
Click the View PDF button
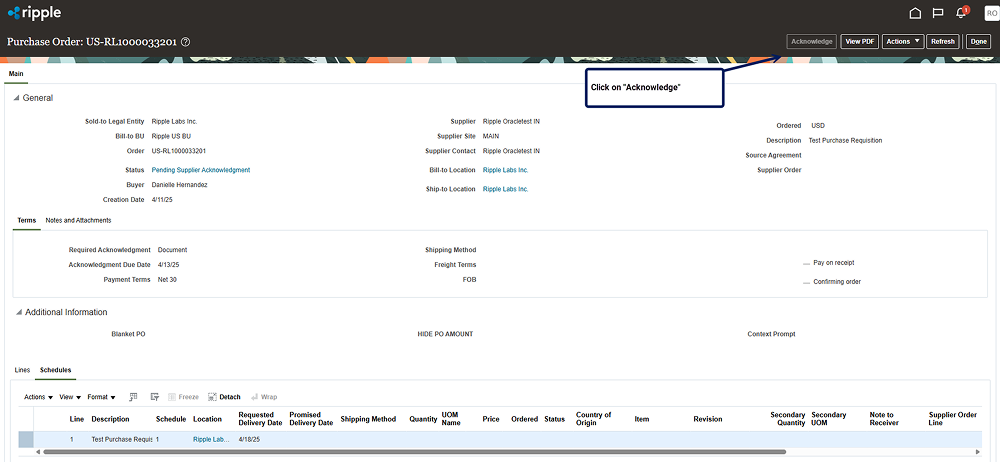click(x=860, y=41)
